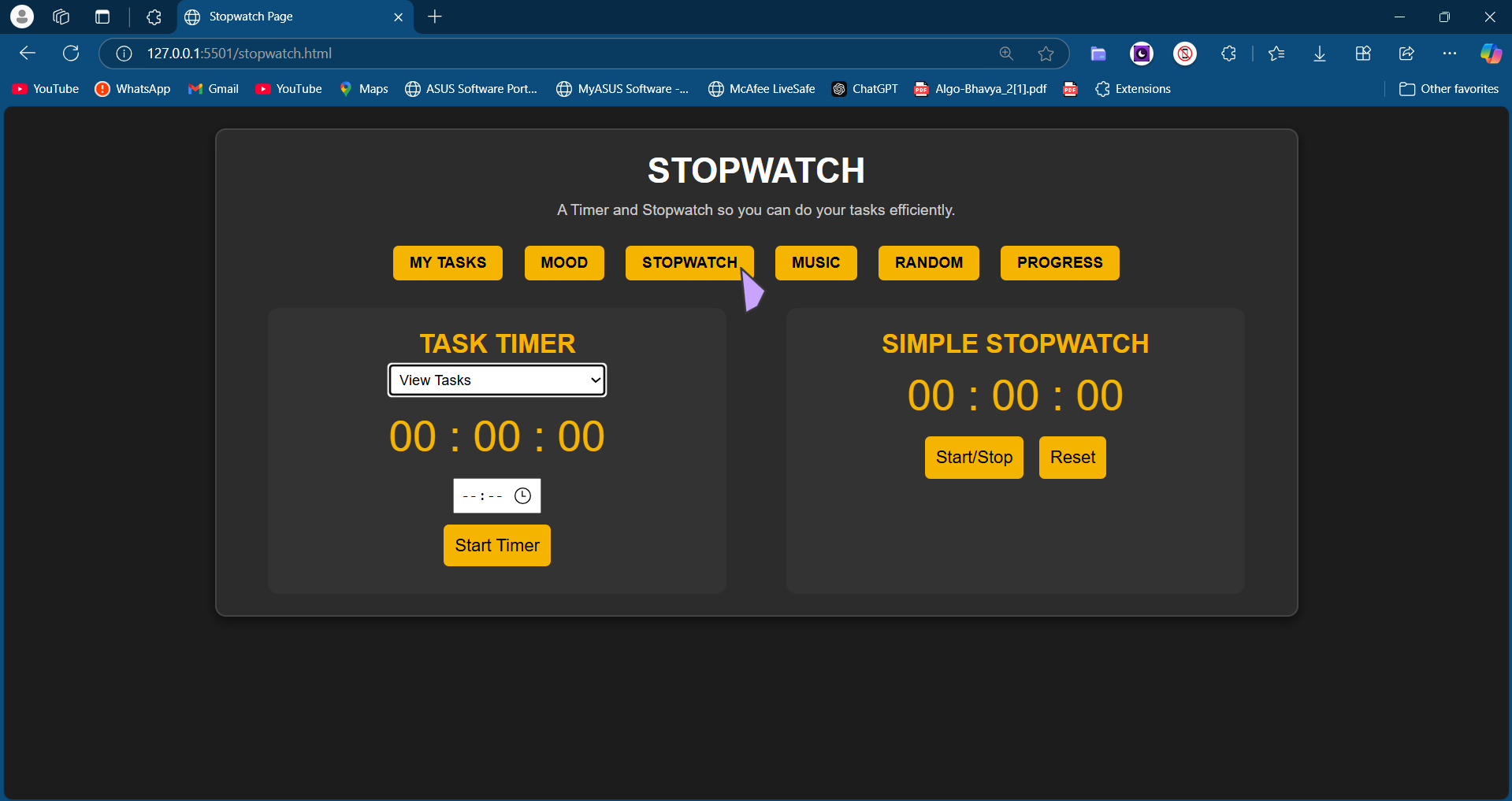
Task: Open the Share icon in toolbar
Action: [1406, 54]
